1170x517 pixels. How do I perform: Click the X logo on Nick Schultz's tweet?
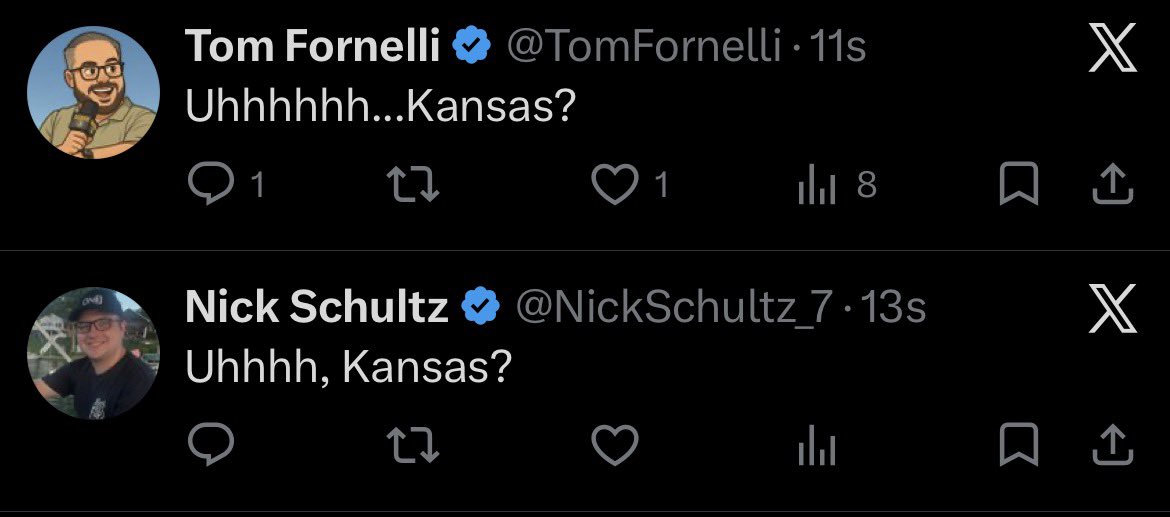[x=1112, y=309]
